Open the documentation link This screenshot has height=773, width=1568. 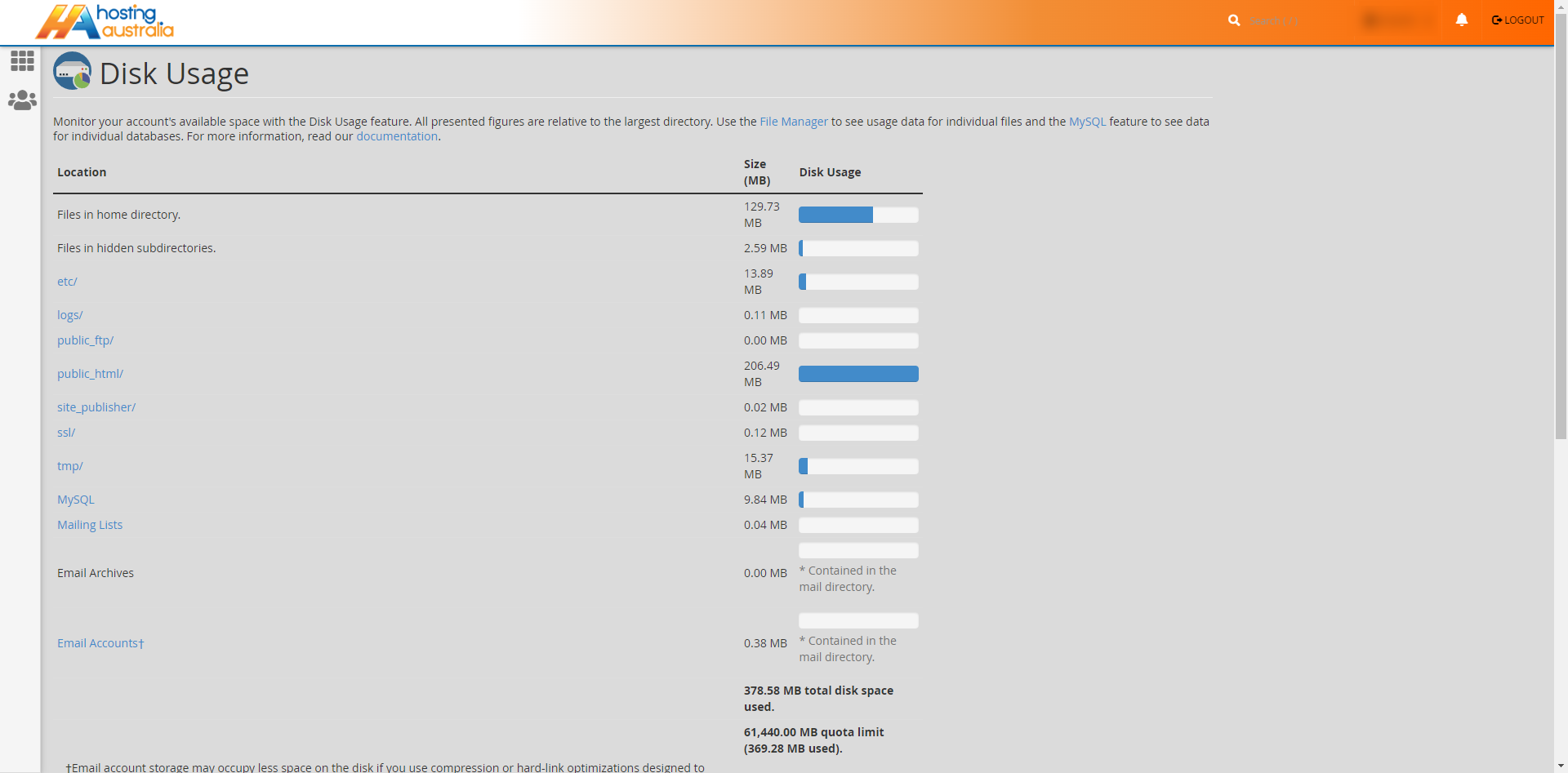point(397,136)
